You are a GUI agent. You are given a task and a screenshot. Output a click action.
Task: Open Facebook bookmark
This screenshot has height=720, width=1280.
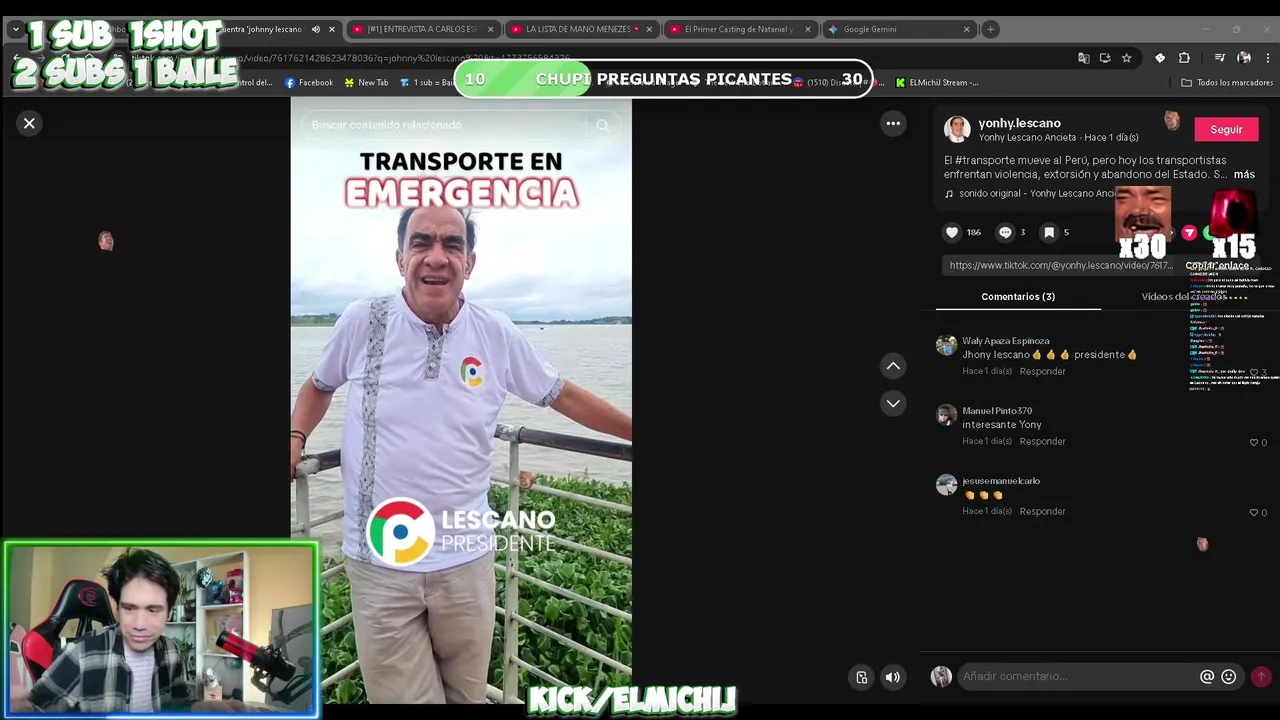coord(309,82)
